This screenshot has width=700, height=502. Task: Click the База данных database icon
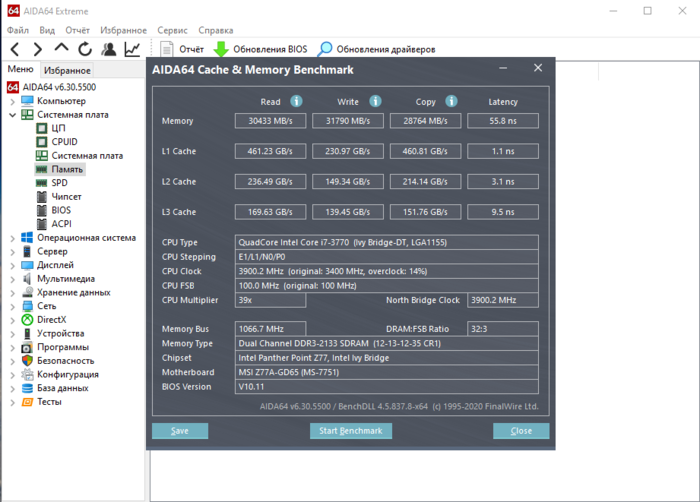coord(27,388)
